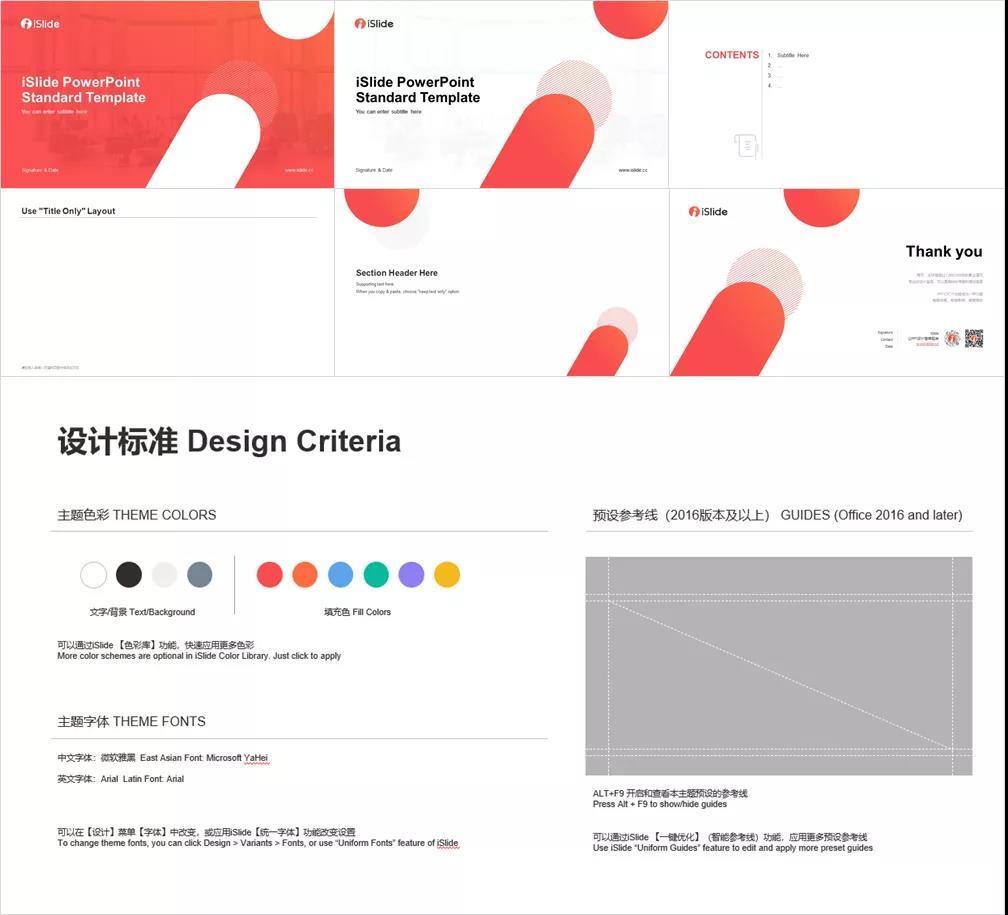Click red link text on Thank you slide
The image size is (1008, 915).
[927, 345]
